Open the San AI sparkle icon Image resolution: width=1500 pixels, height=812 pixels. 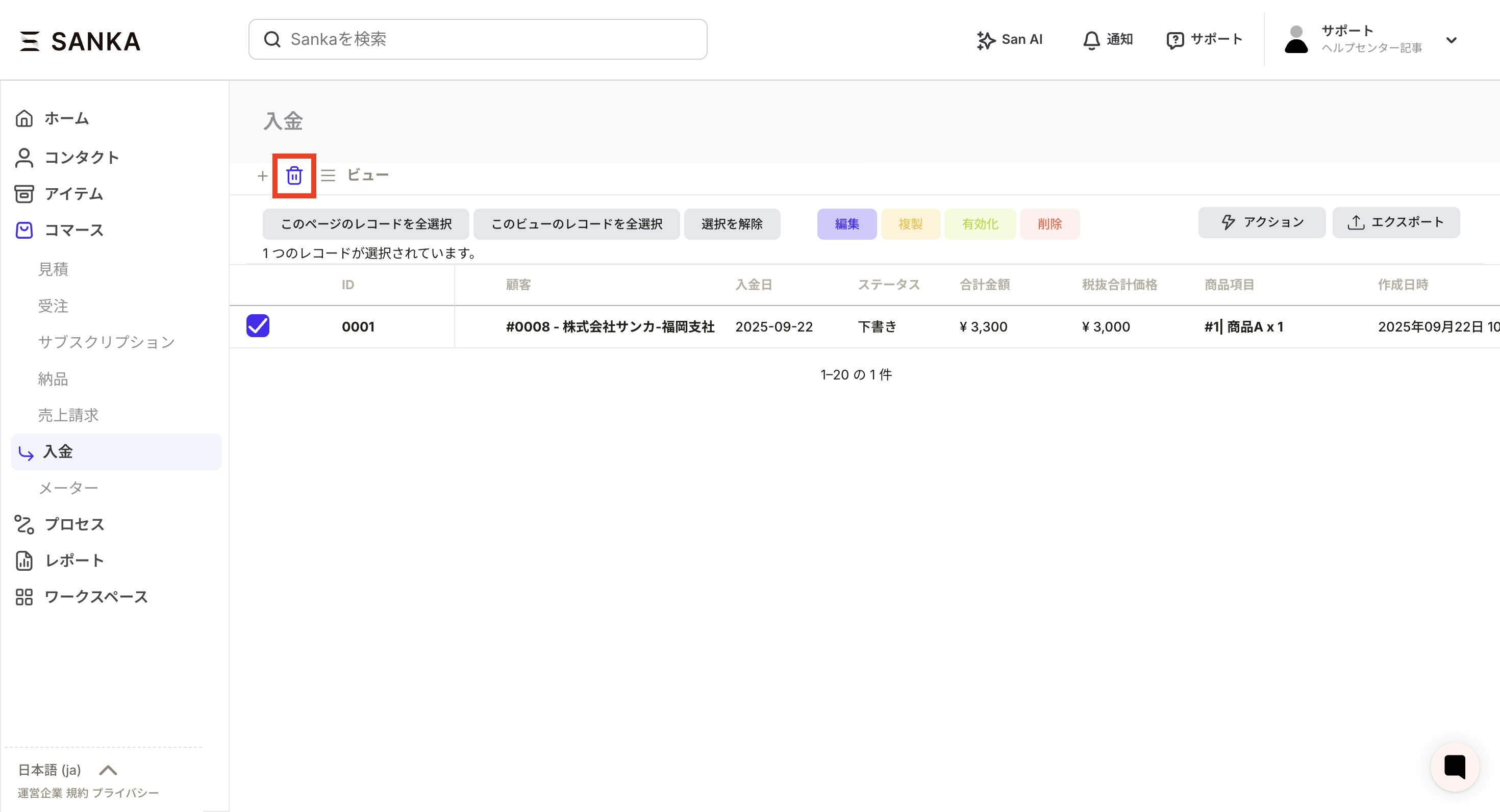pyautogui.click(x=985, y=40)
